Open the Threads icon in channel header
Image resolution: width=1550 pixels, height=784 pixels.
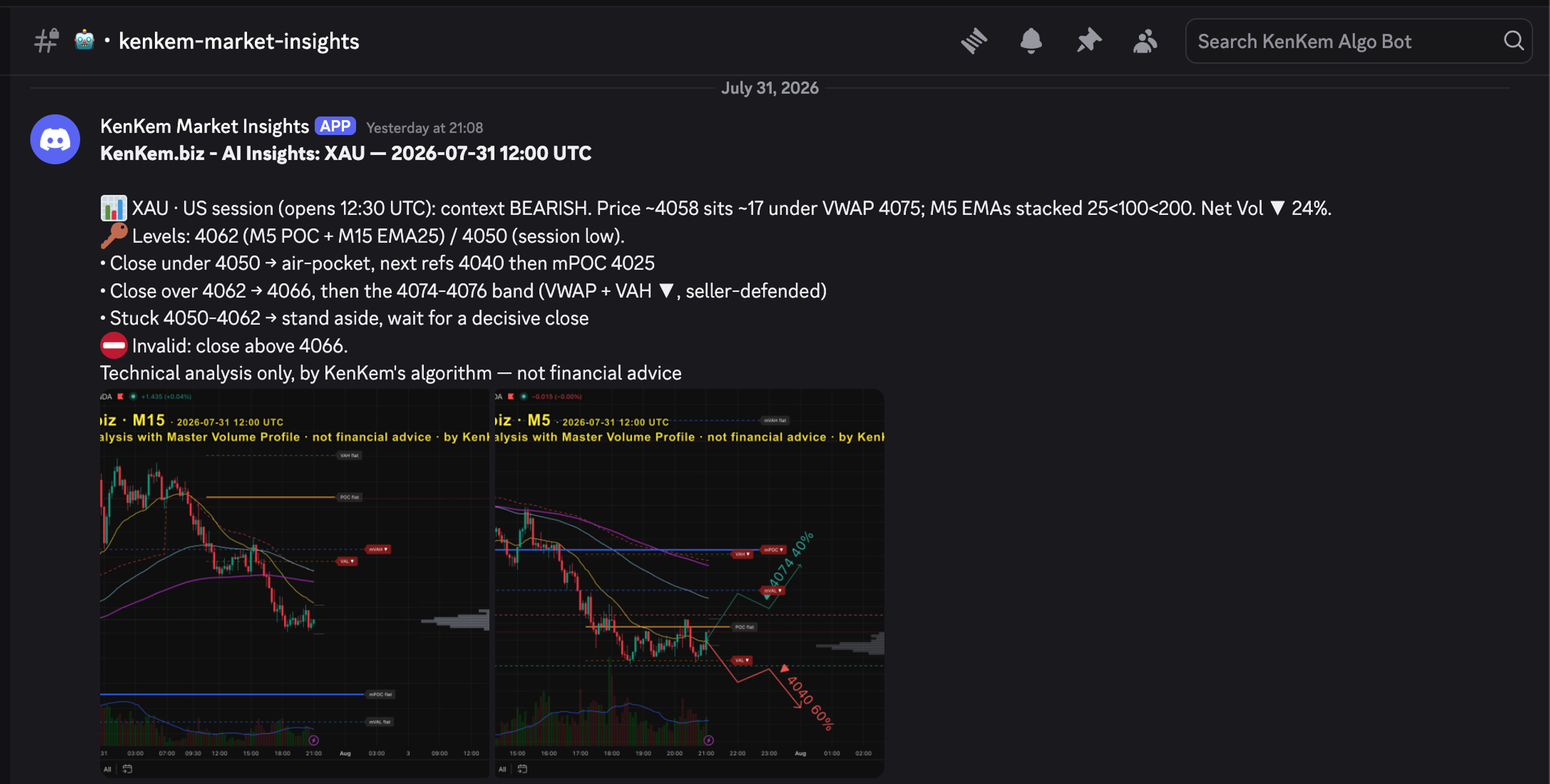(x=974, y=41)
